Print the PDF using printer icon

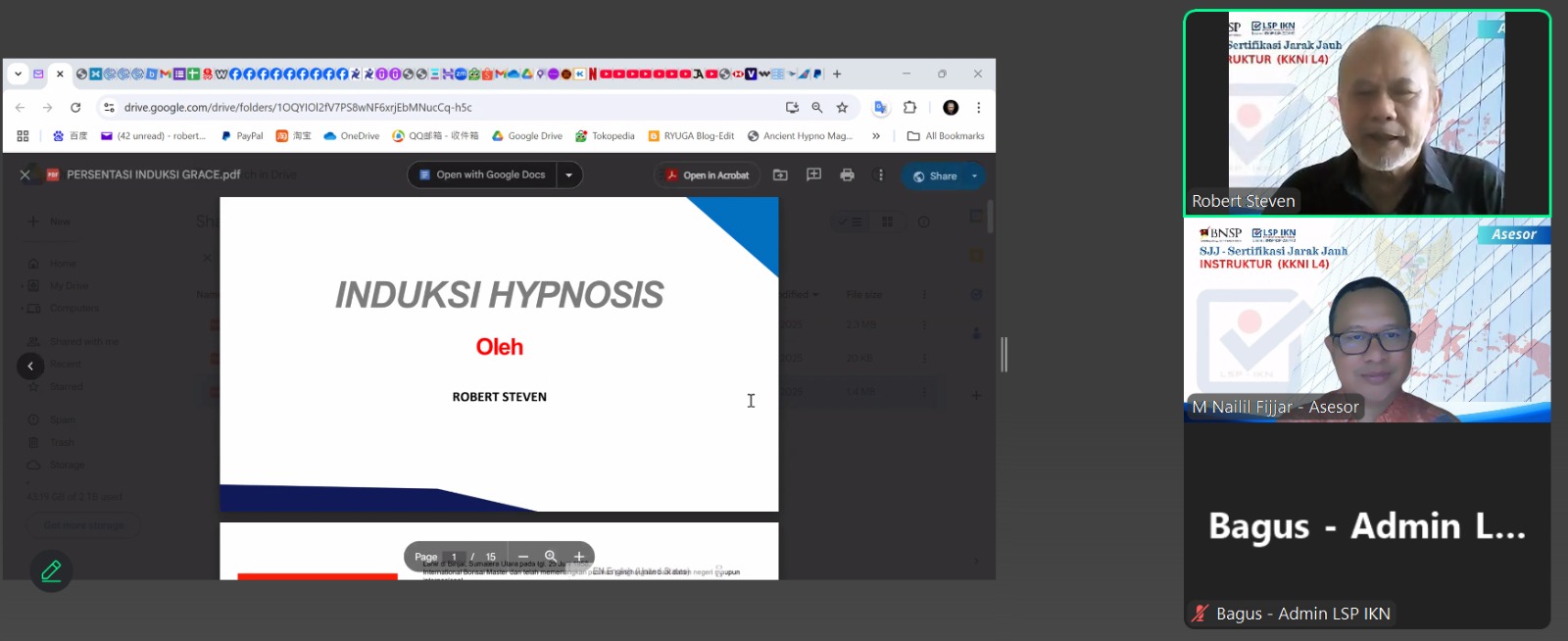pos(848,174)
